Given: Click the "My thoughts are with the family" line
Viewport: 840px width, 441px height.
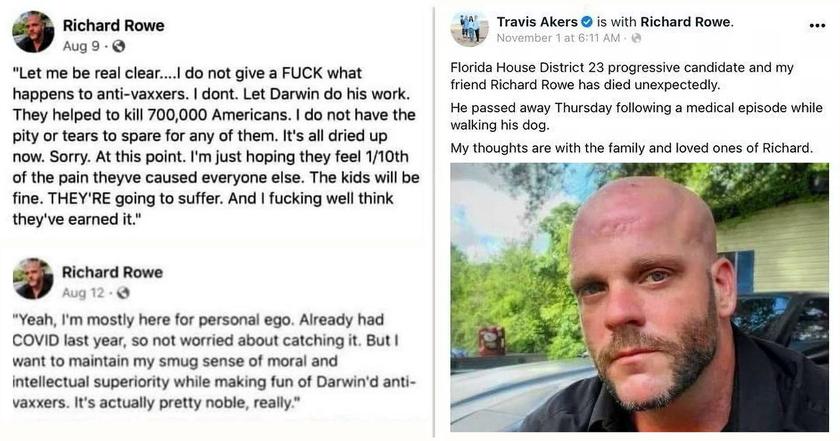Looking at the screenshot, I should point(631,149).
